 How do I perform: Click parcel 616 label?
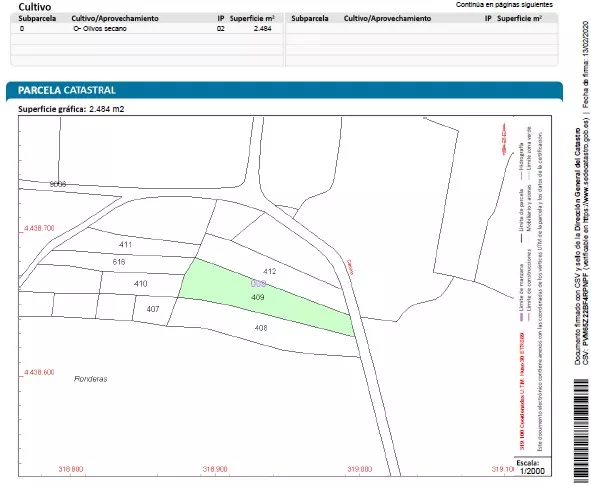point(119,262)
